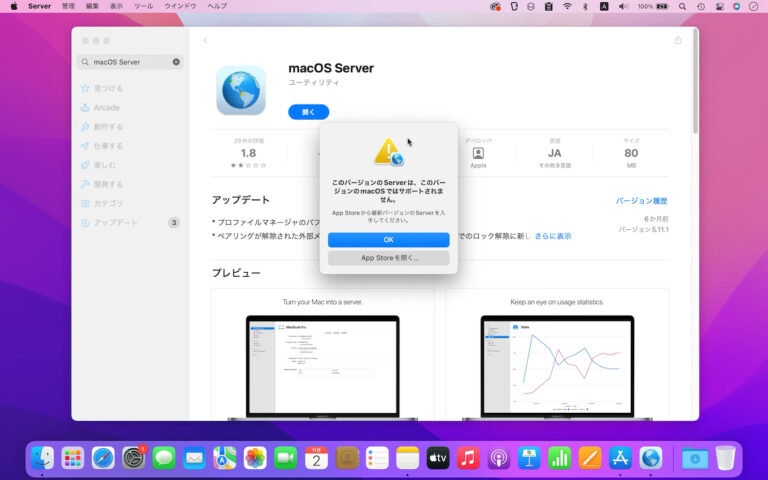The width and height of the screenshot is (768, 480).
Task: Click the input source A icon in the menu bar
Action: [x=604, y=6]
